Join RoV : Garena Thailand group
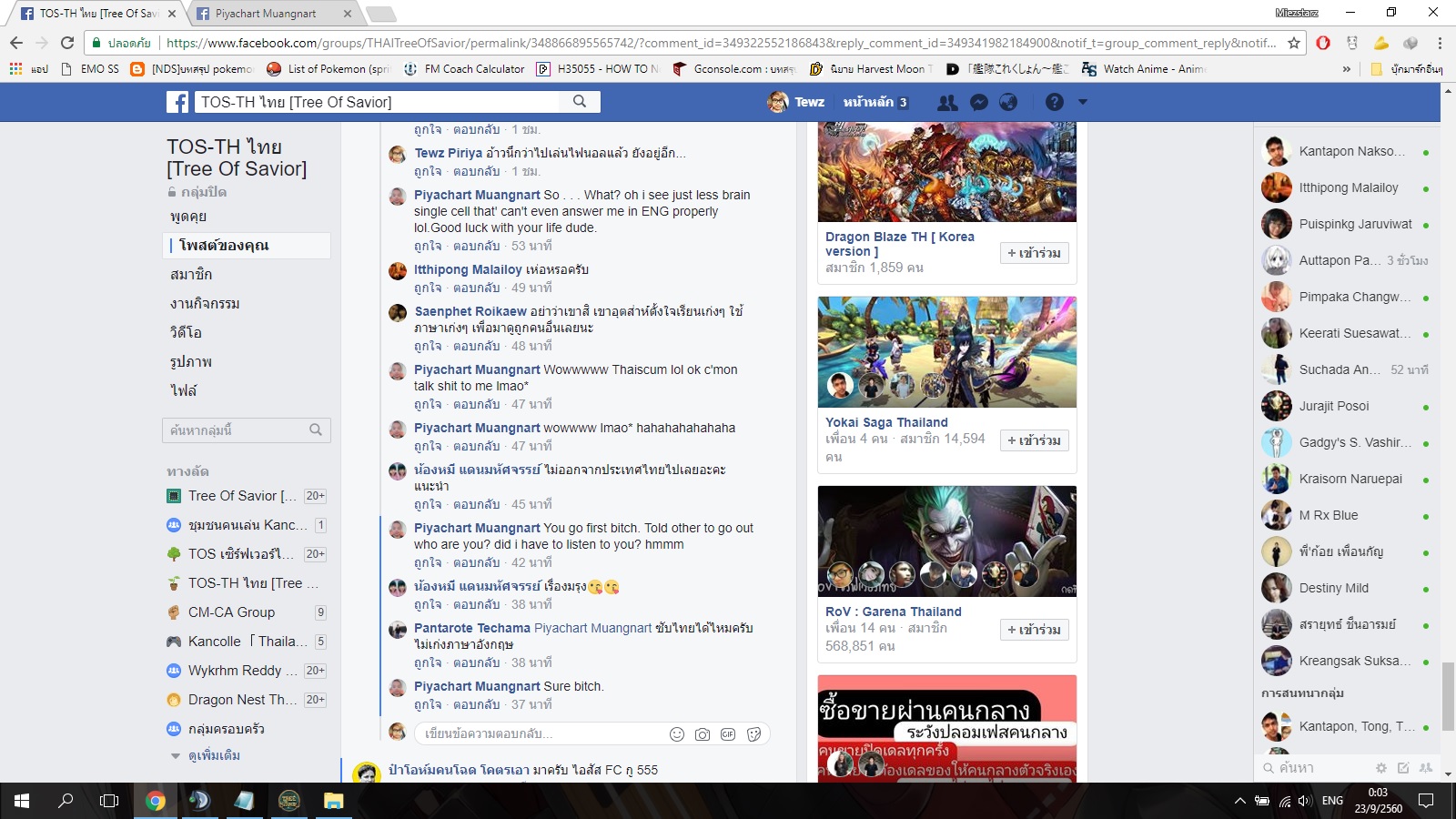Viewport: 1456px width, 819px height. (1034, 630)
